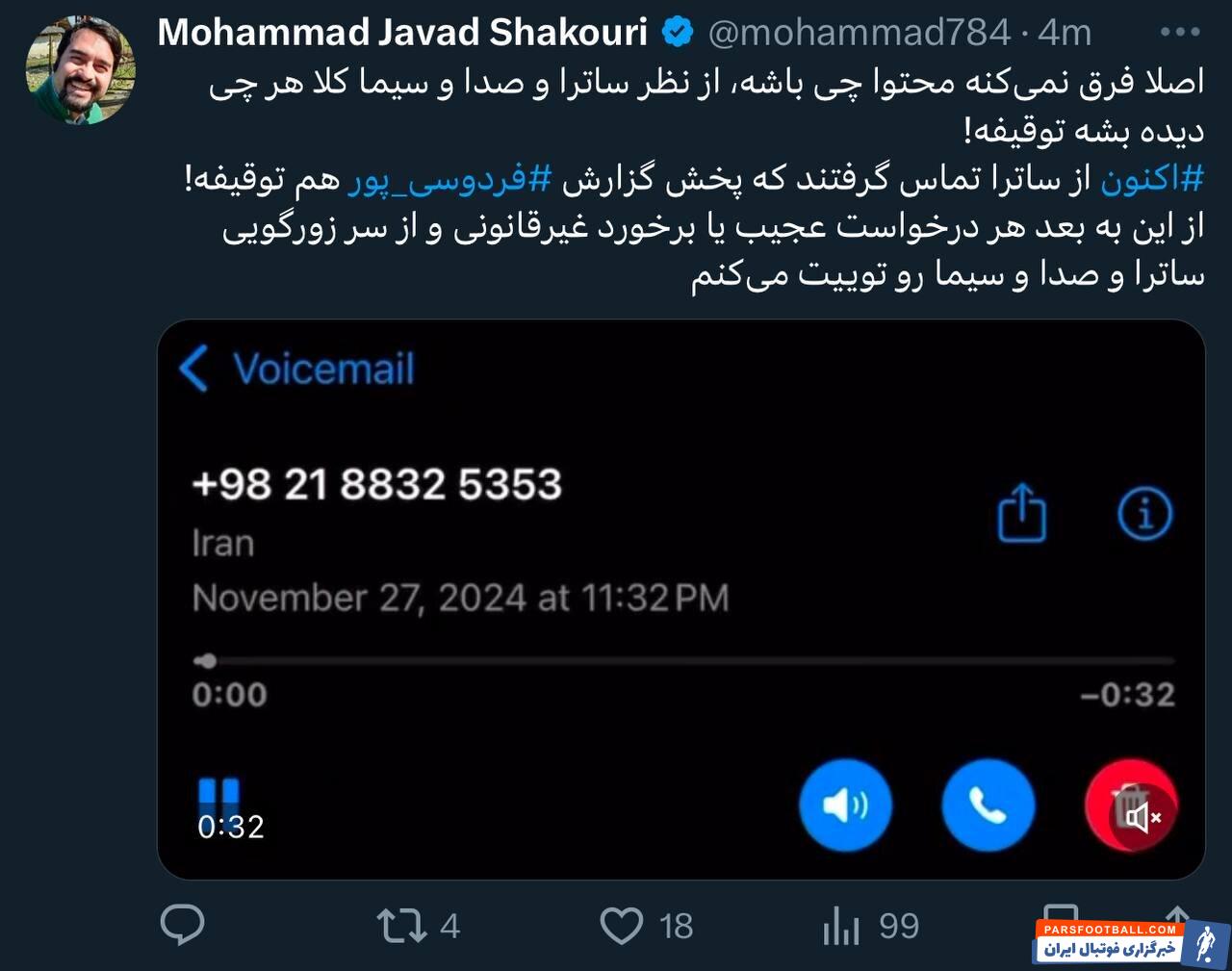The height and width of the screenshot is (971, 1232).
Task: Toggle the blue speaker audio button
Action: 845,805
